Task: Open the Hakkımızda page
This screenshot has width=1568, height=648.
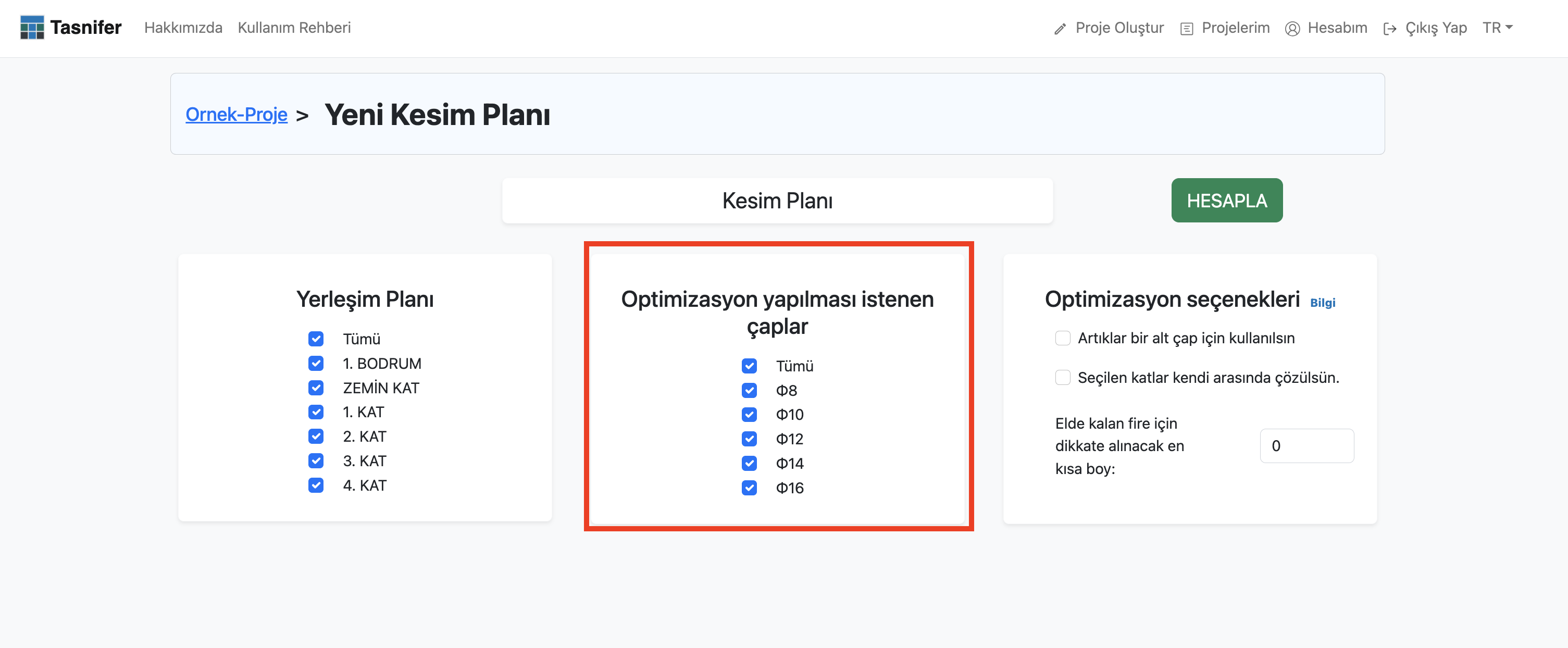Action: coord(183,28)
